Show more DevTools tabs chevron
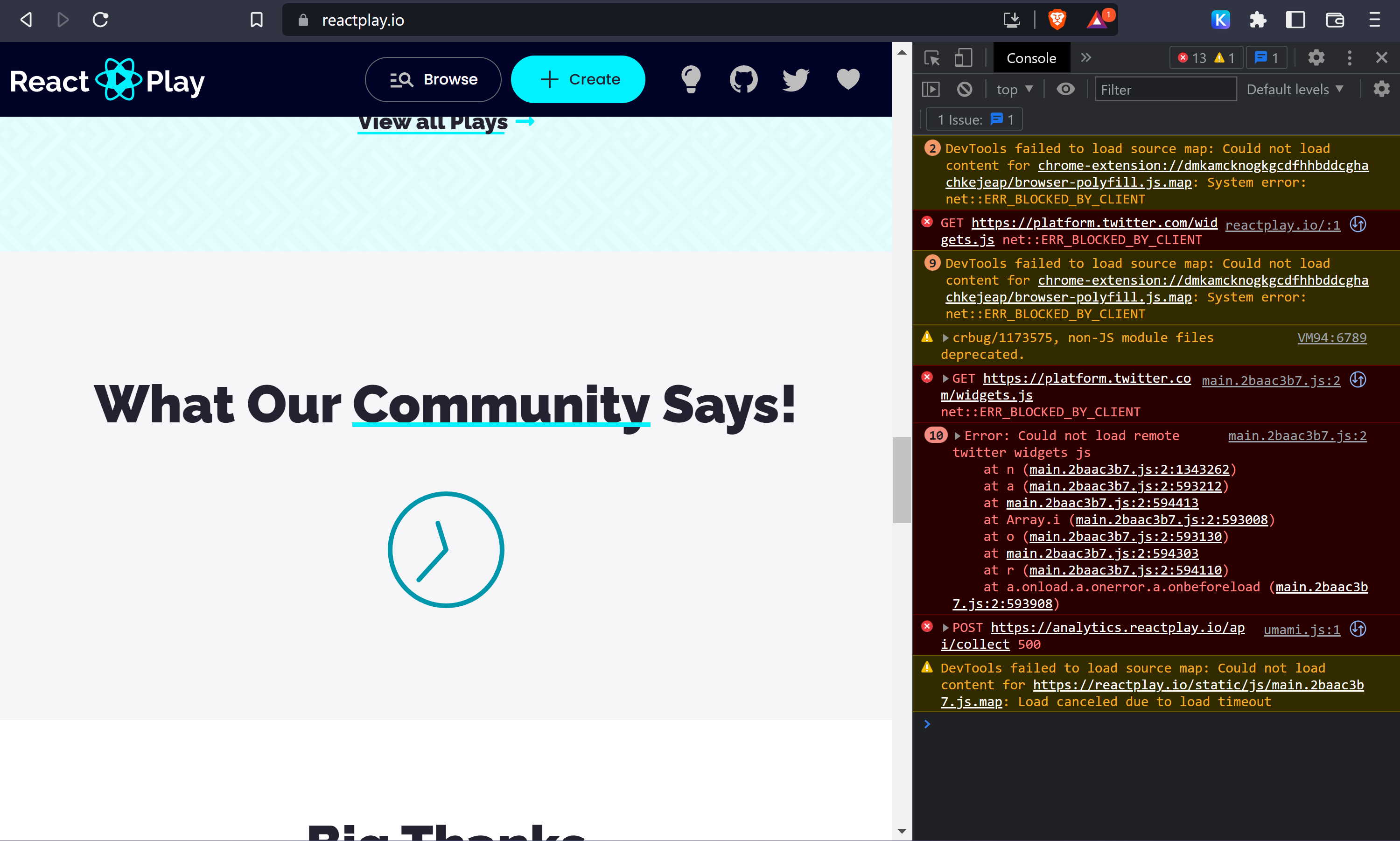The height and width of the screenshot is (841, 1400). coord(1085,58)
